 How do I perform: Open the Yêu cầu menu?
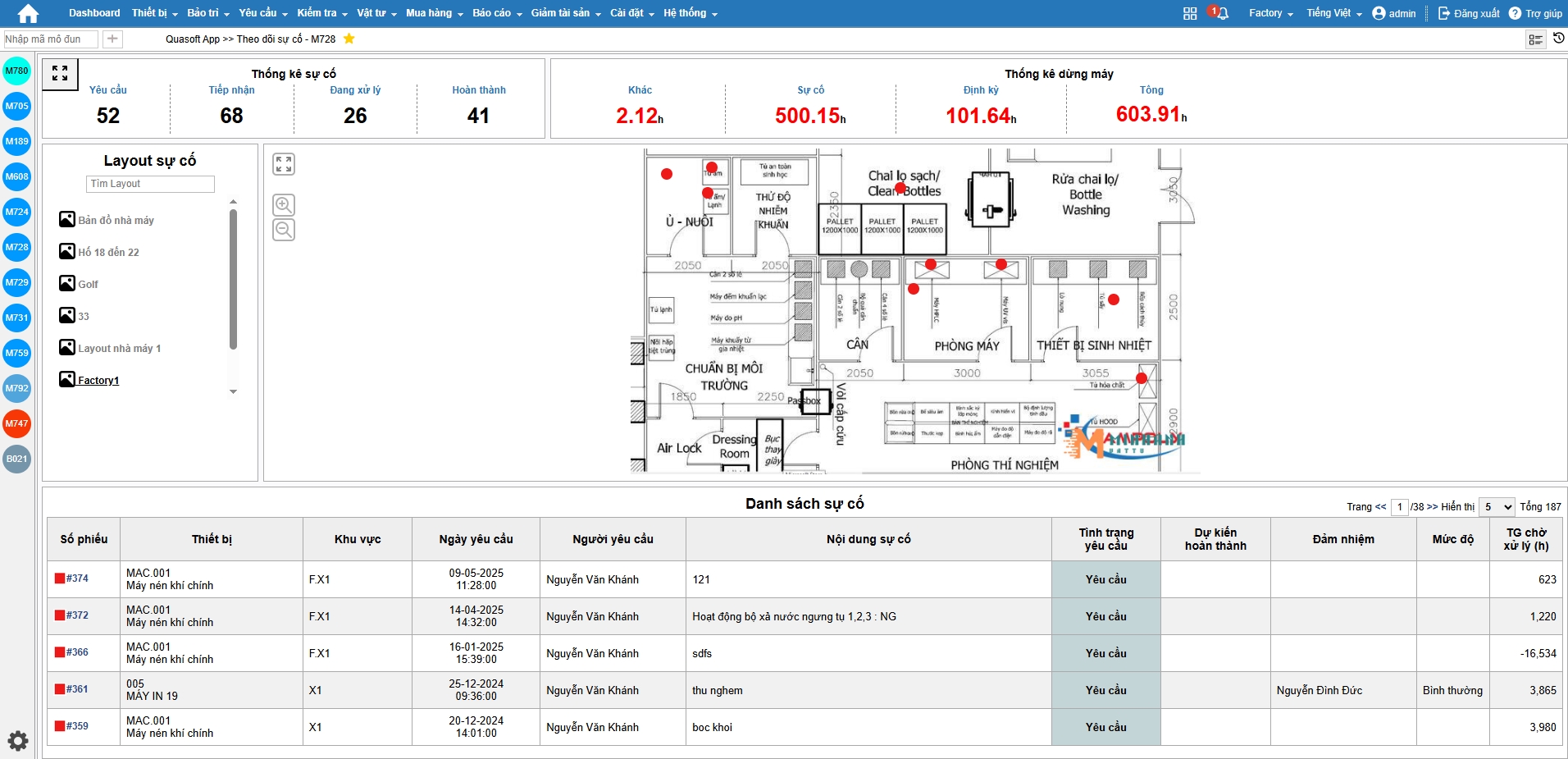click(262, 13)
